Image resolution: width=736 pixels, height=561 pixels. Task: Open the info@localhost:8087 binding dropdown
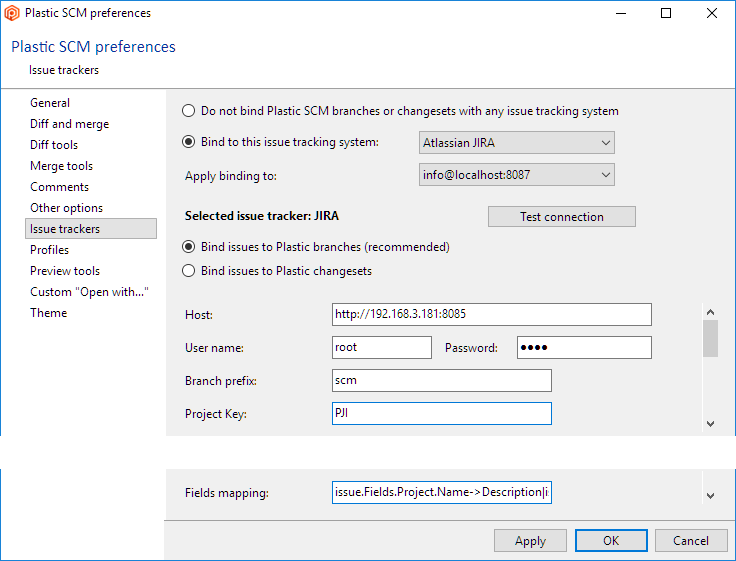[x=517, y=175]
